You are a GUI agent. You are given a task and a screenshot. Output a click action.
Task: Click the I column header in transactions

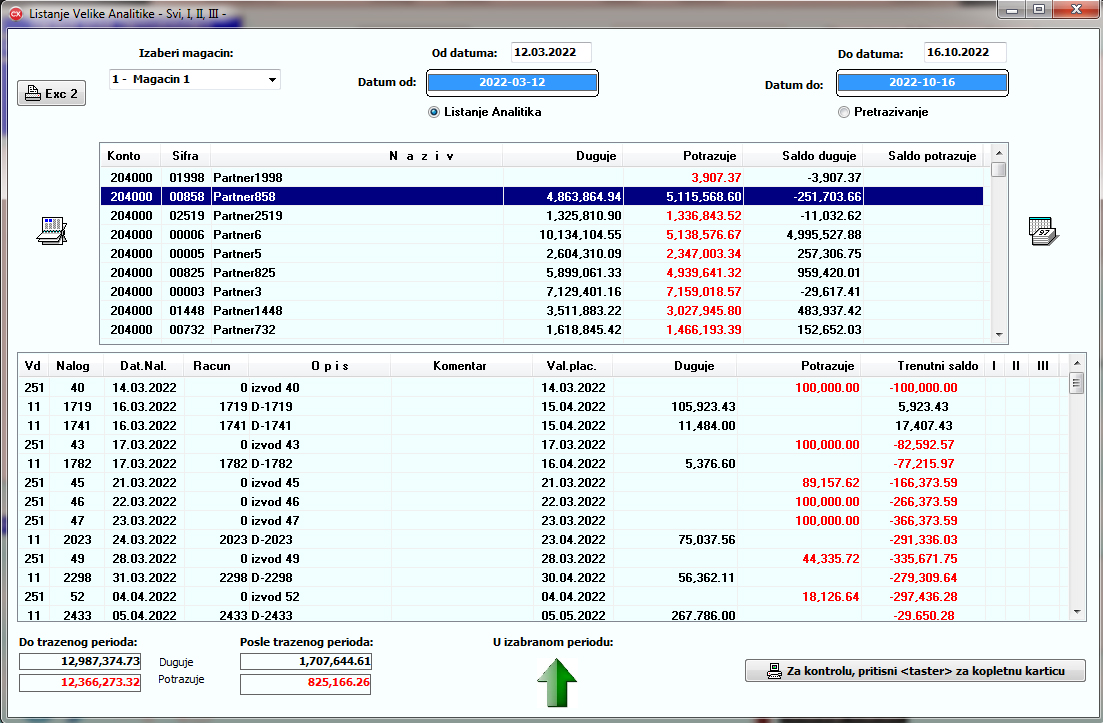995,366
